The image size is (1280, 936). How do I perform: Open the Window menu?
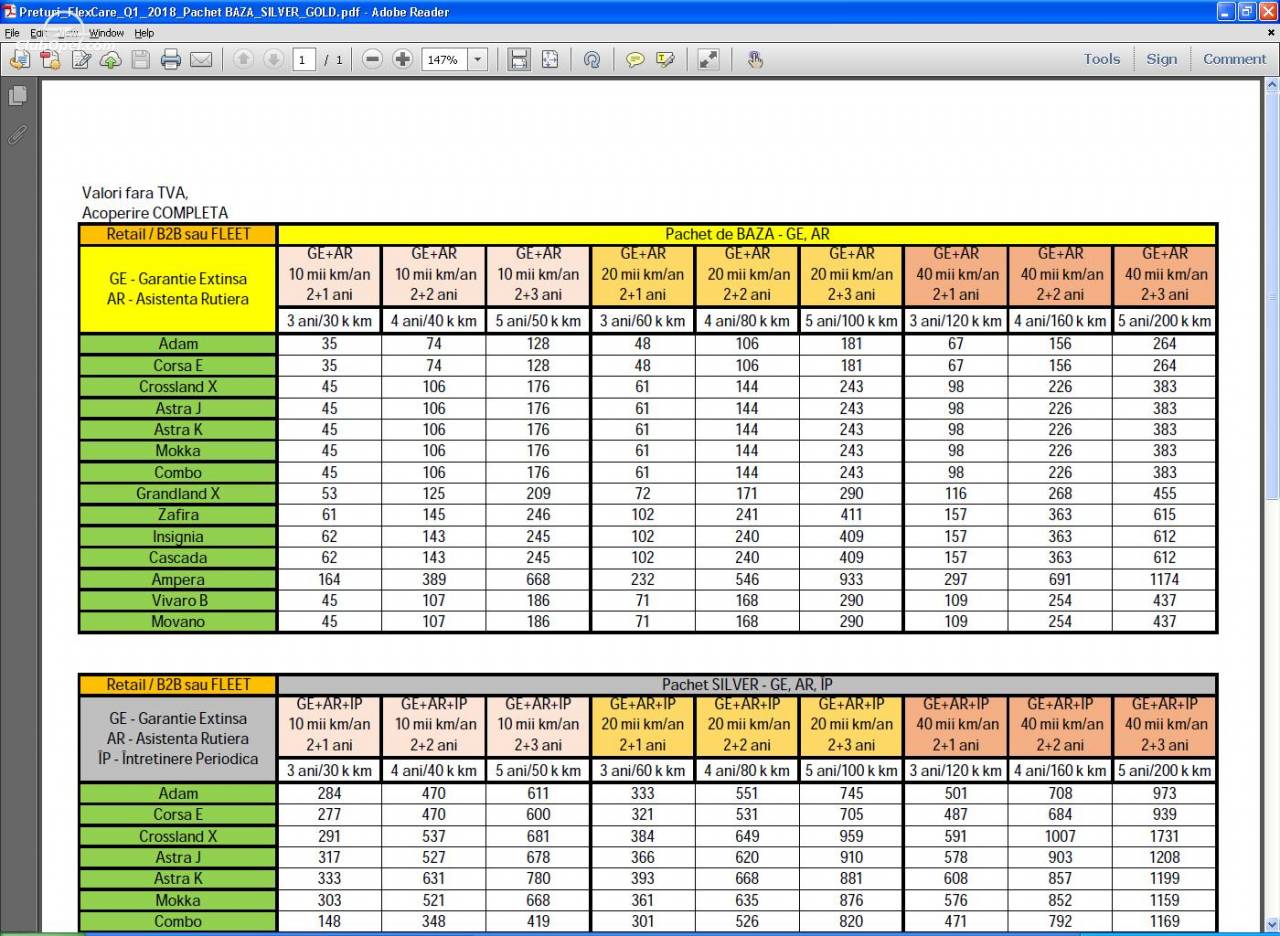(106, 33)
